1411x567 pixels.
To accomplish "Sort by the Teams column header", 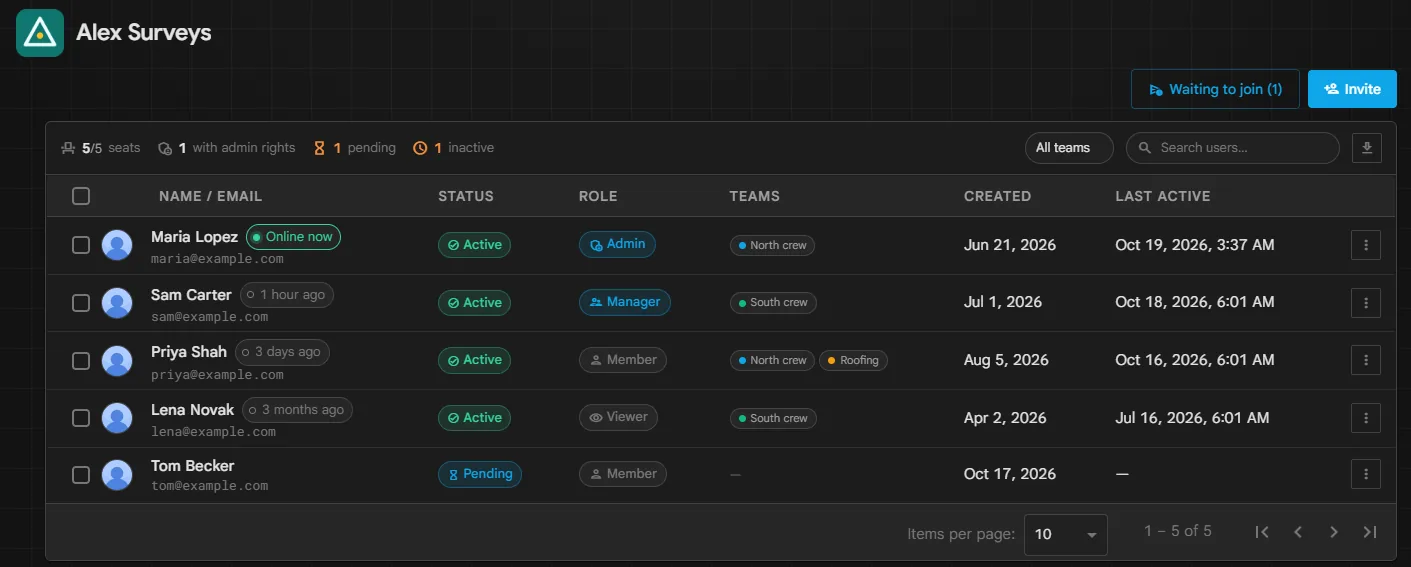I will click(755, 196).
